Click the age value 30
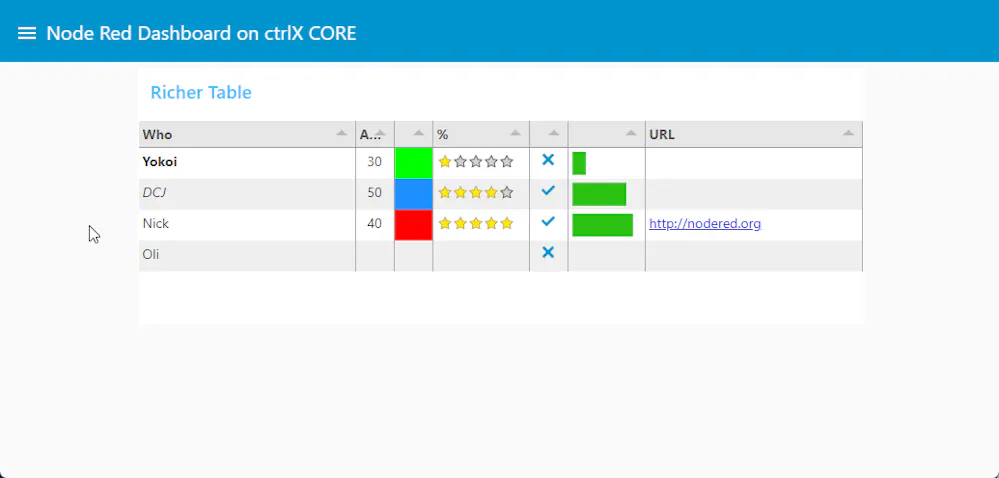This screenshot has height=478, width=999. click(x=375, y=162)
